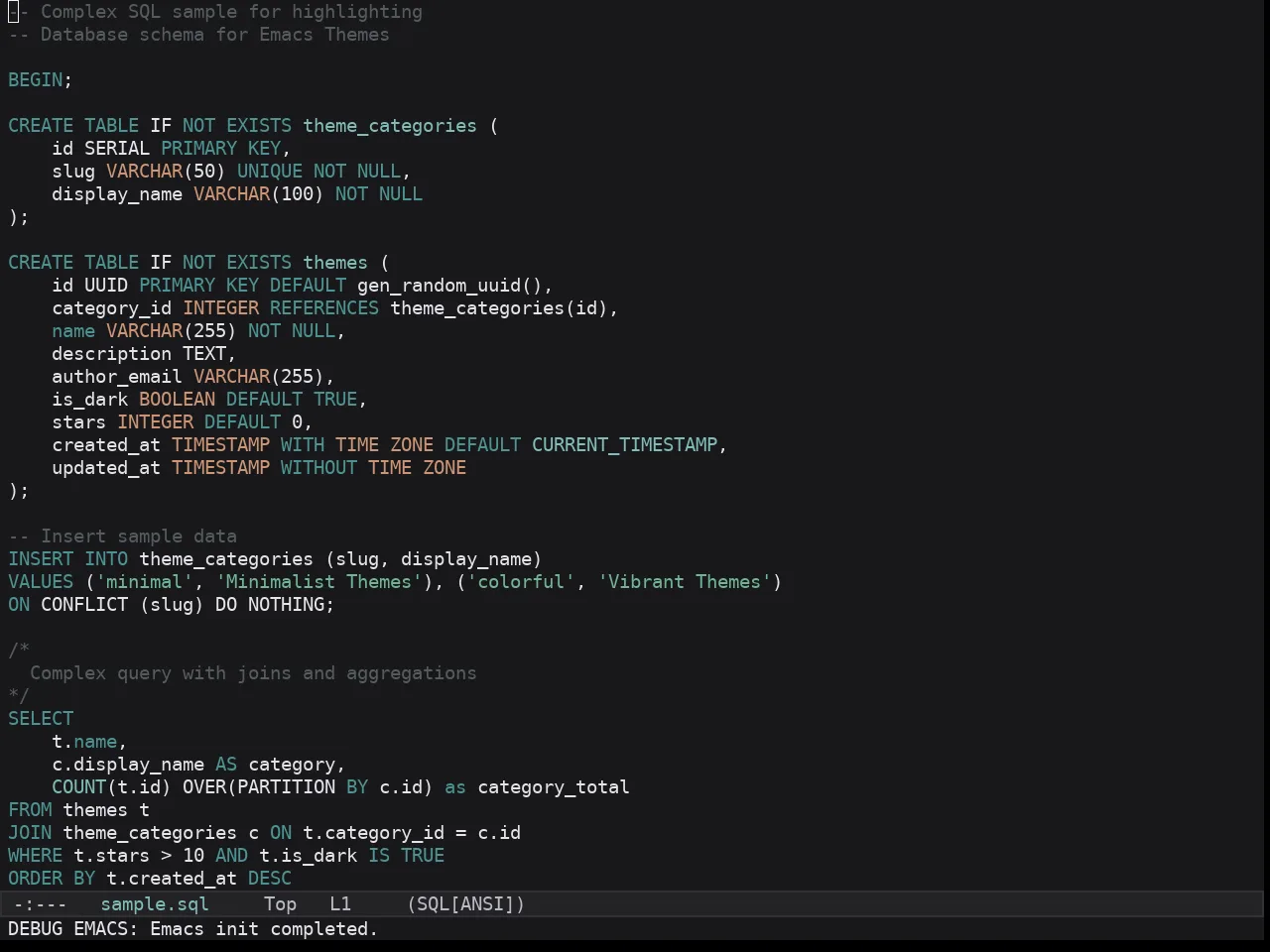
Task: Click COUNT(t.id) in the window function line
Action: [x=111, y=787]
